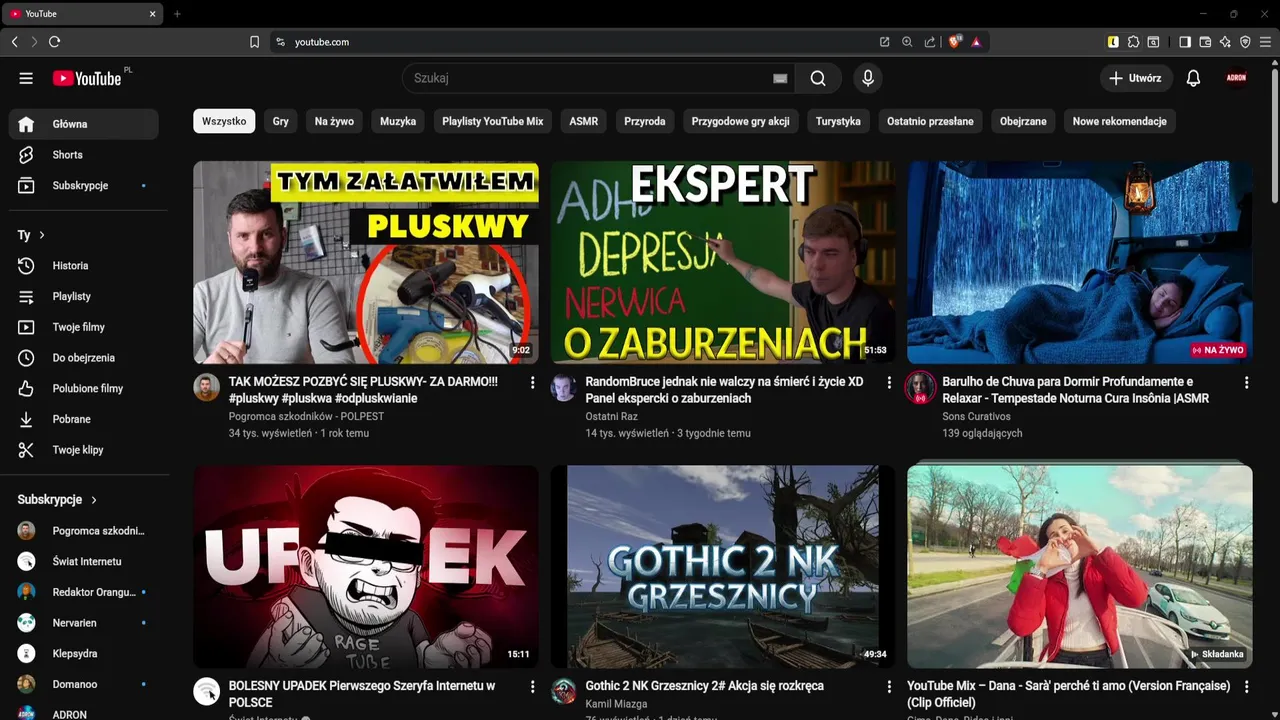Open Twoje klipy in sidebar
The image size is (1280, 720).
click(84, 450)
